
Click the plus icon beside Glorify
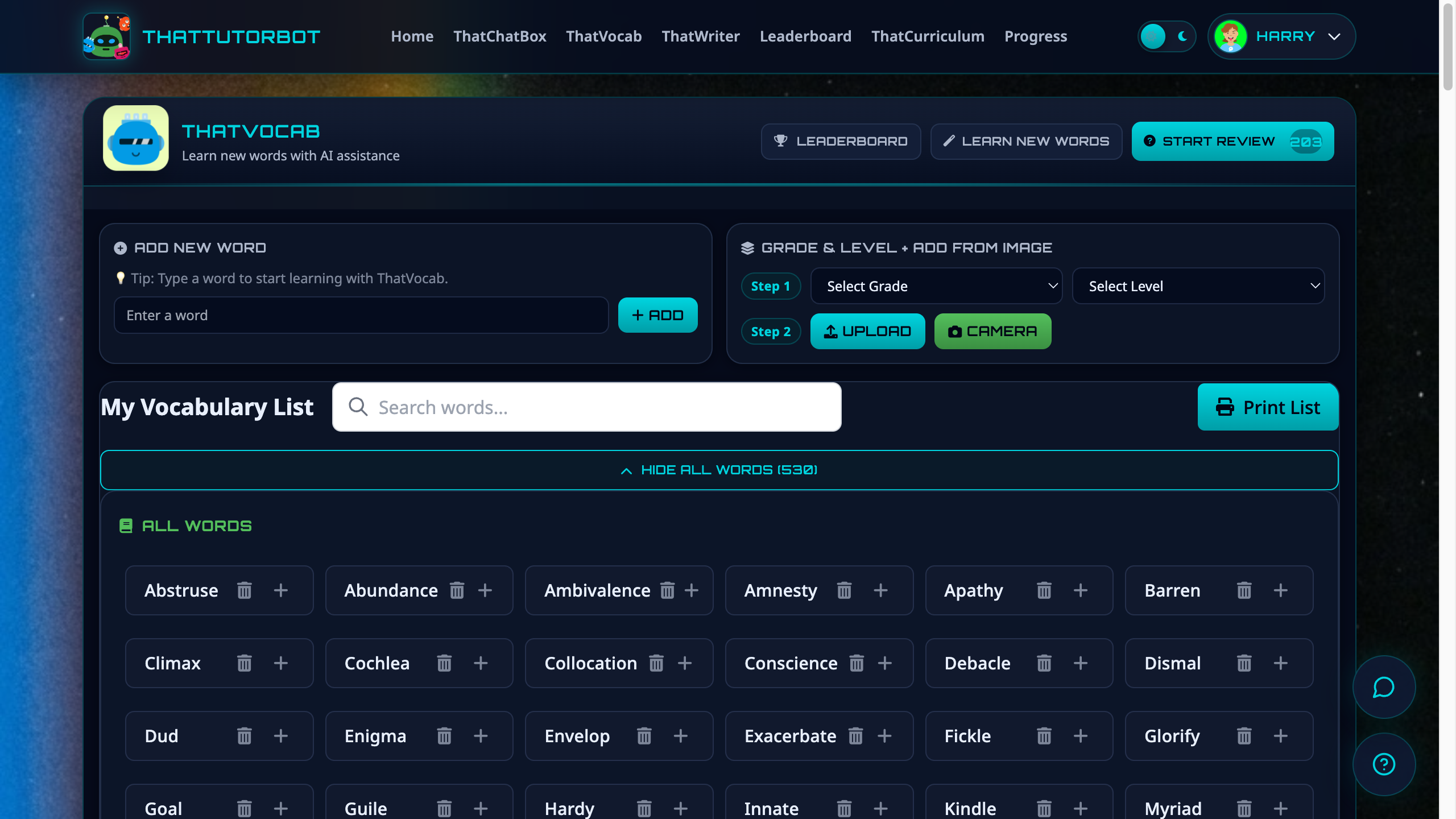coord(1281,736)
